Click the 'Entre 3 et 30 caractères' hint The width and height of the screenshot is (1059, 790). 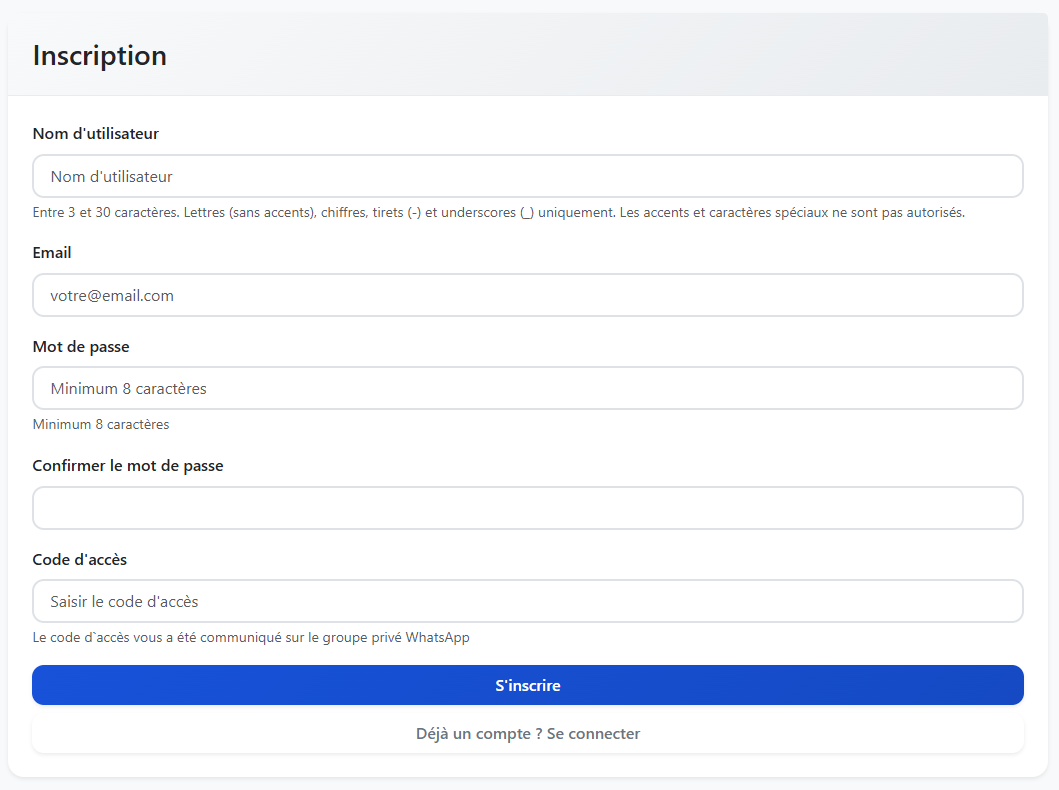[105, 213]
